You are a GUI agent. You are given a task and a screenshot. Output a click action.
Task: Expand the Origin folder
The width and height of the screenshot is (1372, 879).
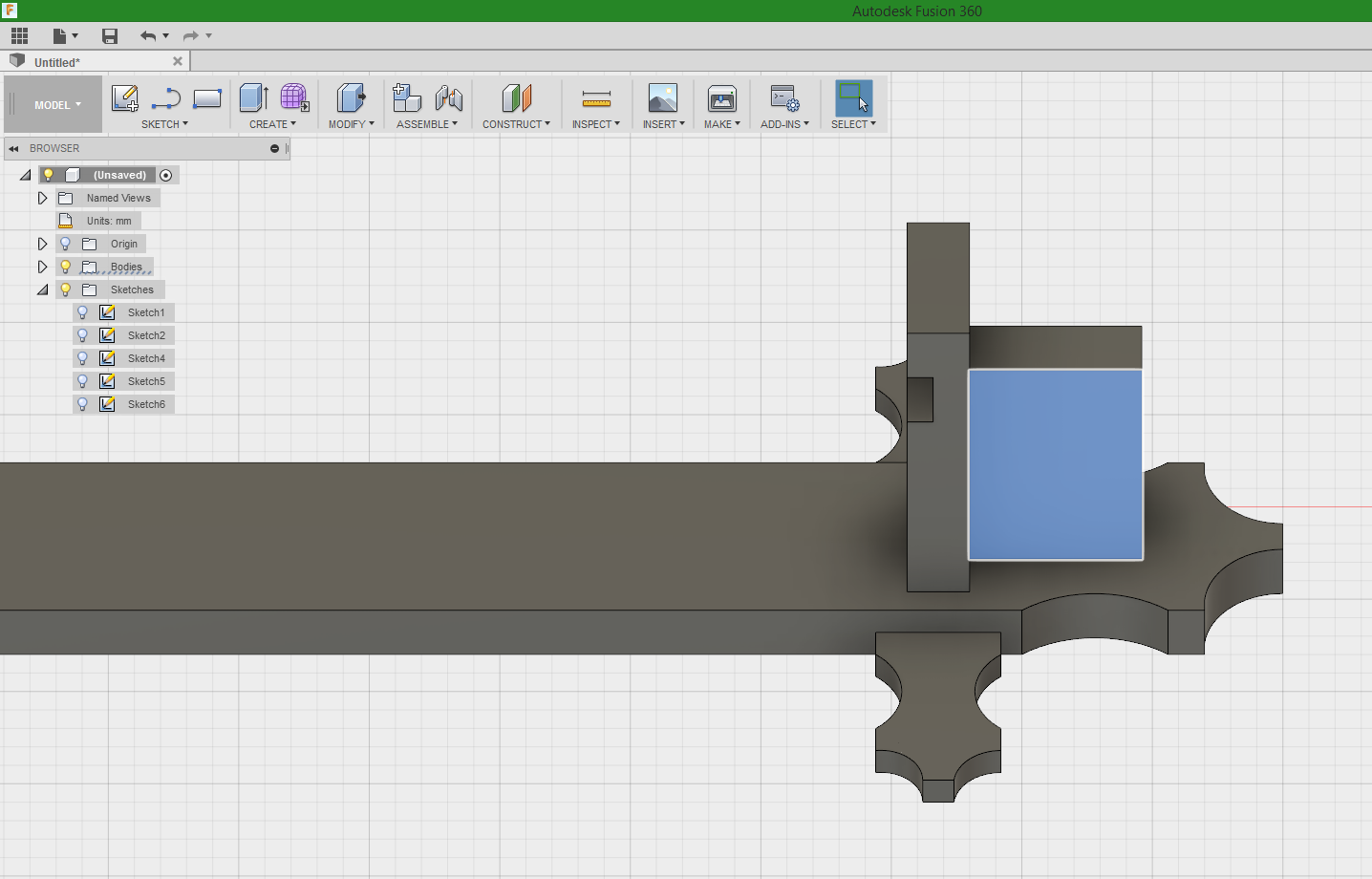pos(43,244)
